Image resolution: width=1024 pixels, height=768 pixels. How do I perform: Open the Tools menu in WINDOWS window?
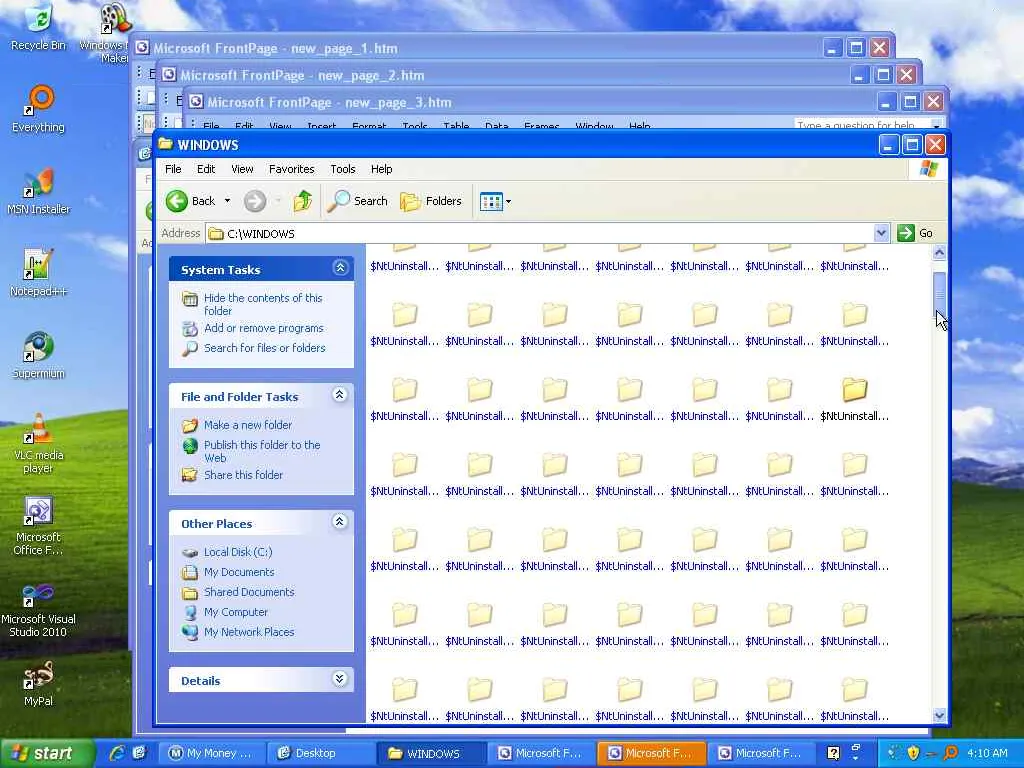(343, 169)
